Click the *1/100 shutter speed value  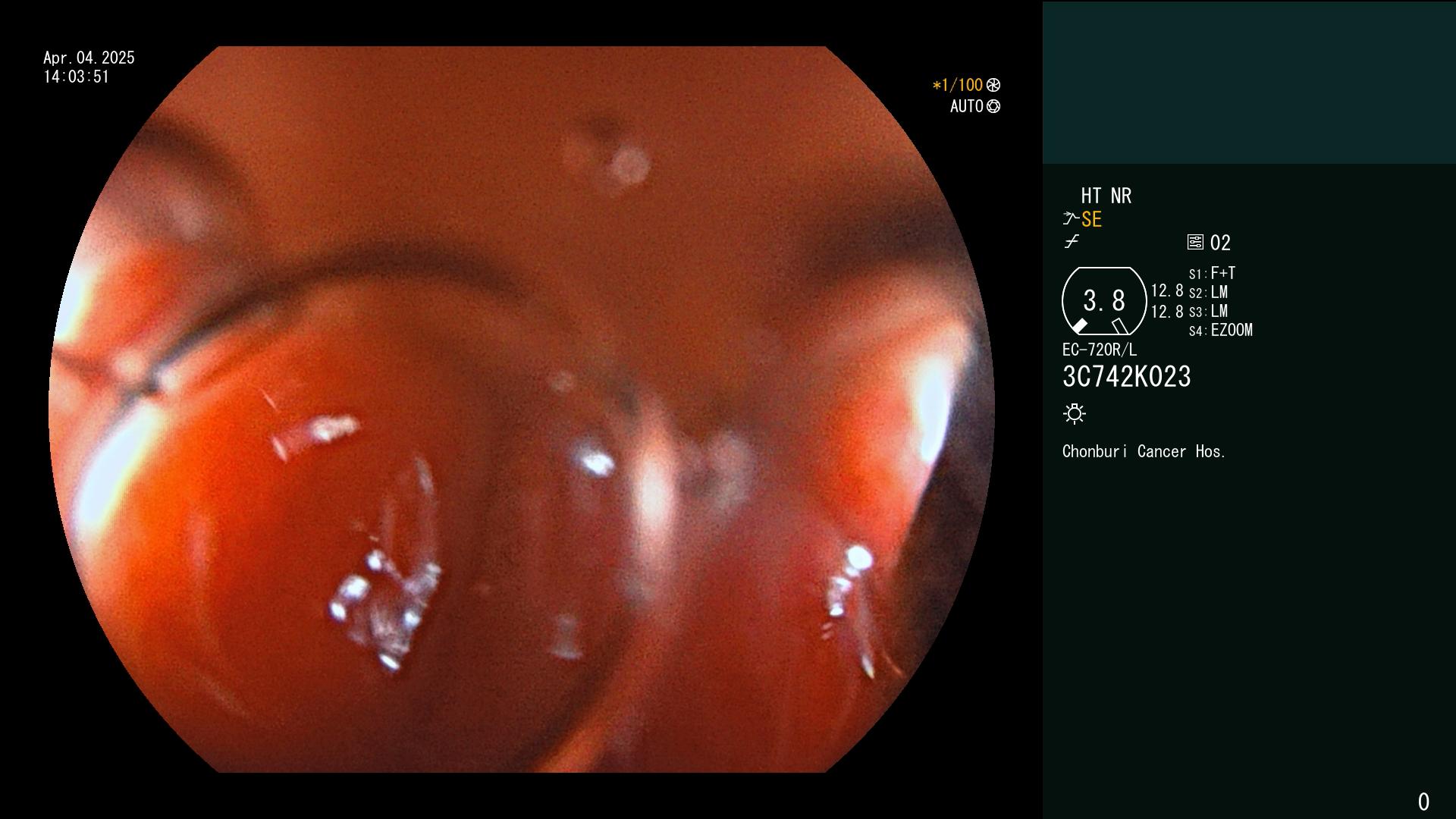957,85
